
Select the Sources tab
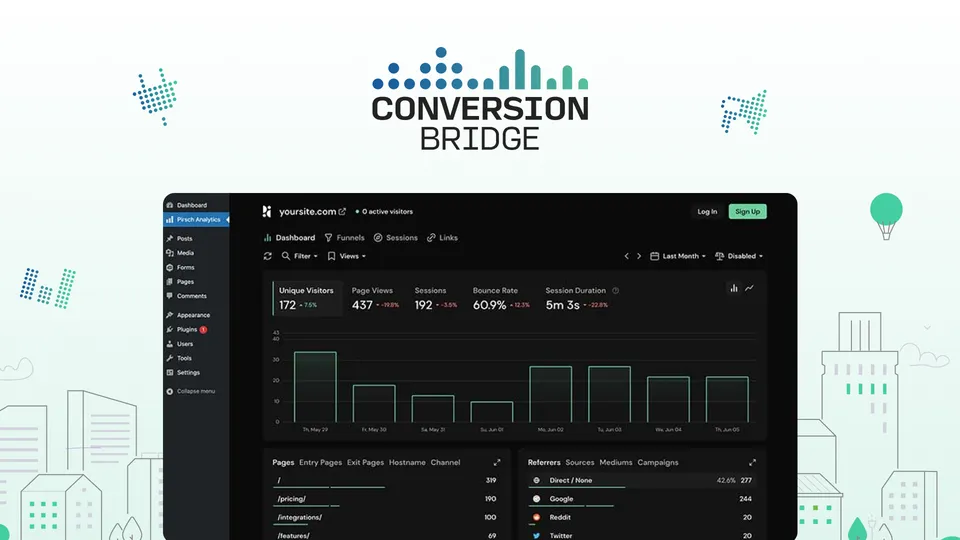click(x=580, y=462)
